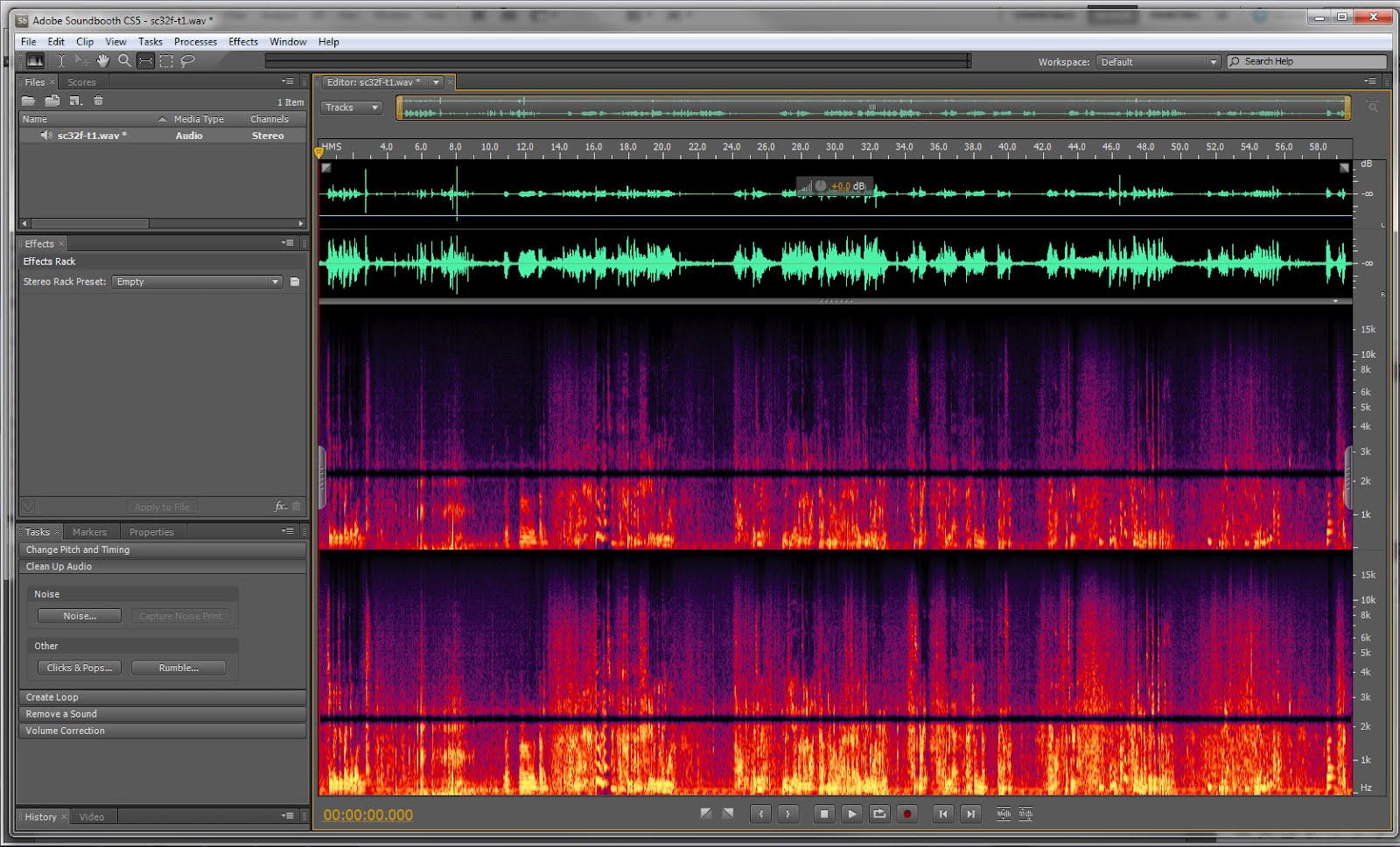Select the Frequency Selection tool
Viewport: 1400px width, 847px height.
coord(145,60)
